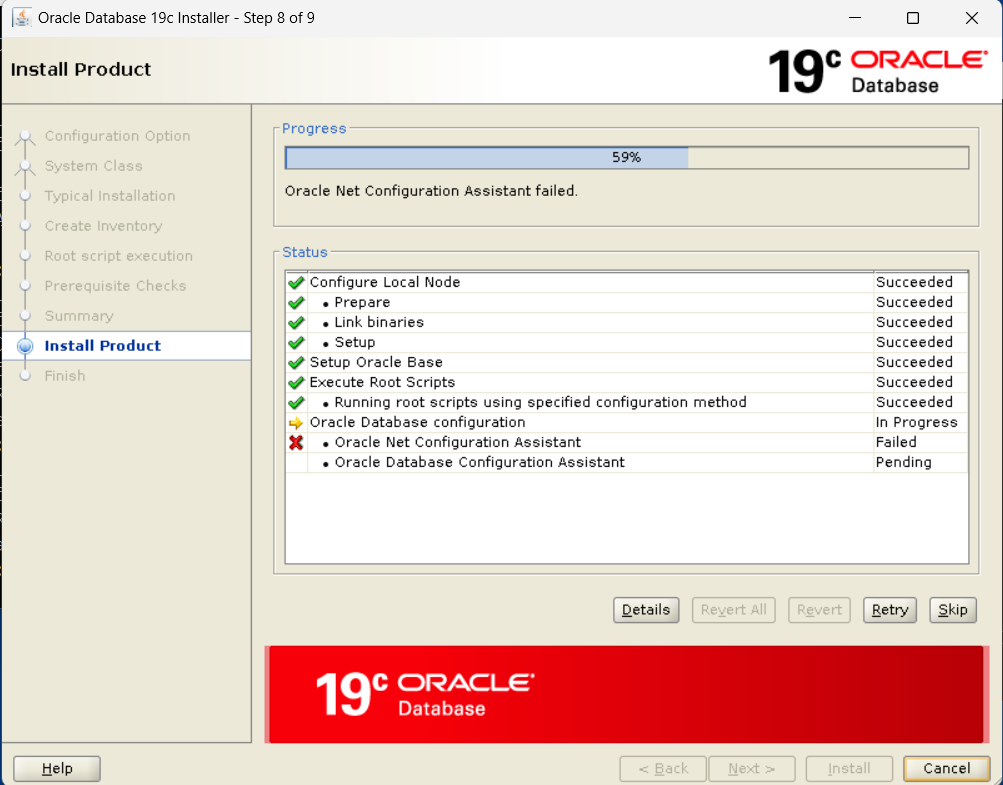Viewport: 1003px width, 785px height.
Task: Select Finish step in sidebar
Action: pos(65,376)
